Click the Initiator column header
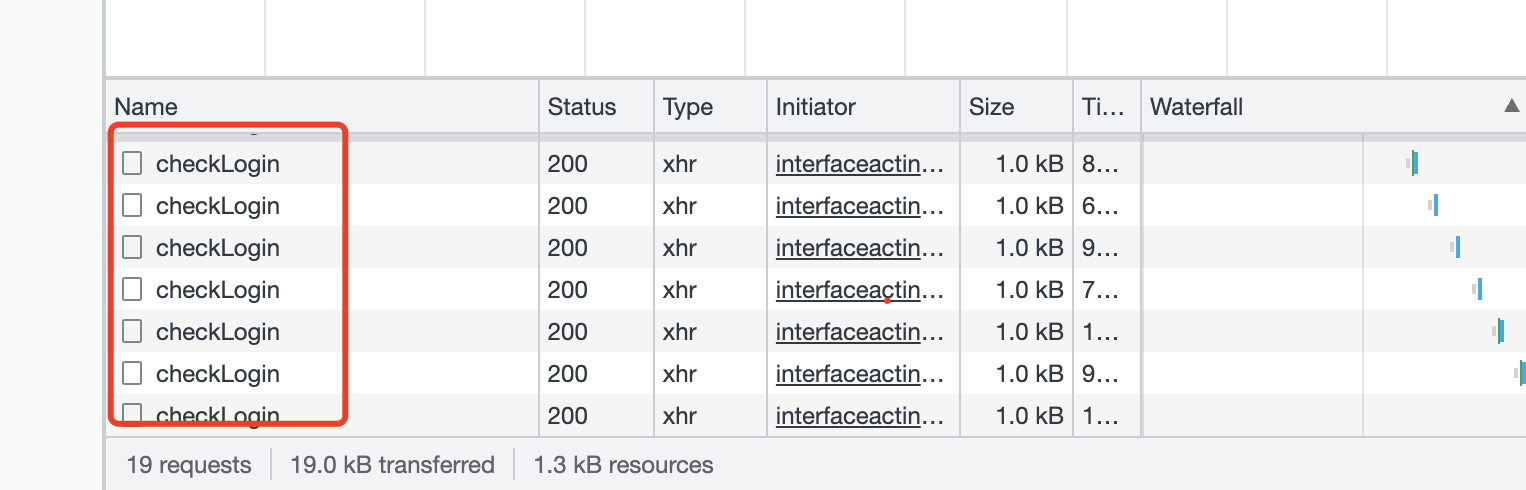This screenshot has height=490, width=1526. [x=816, y=107]
